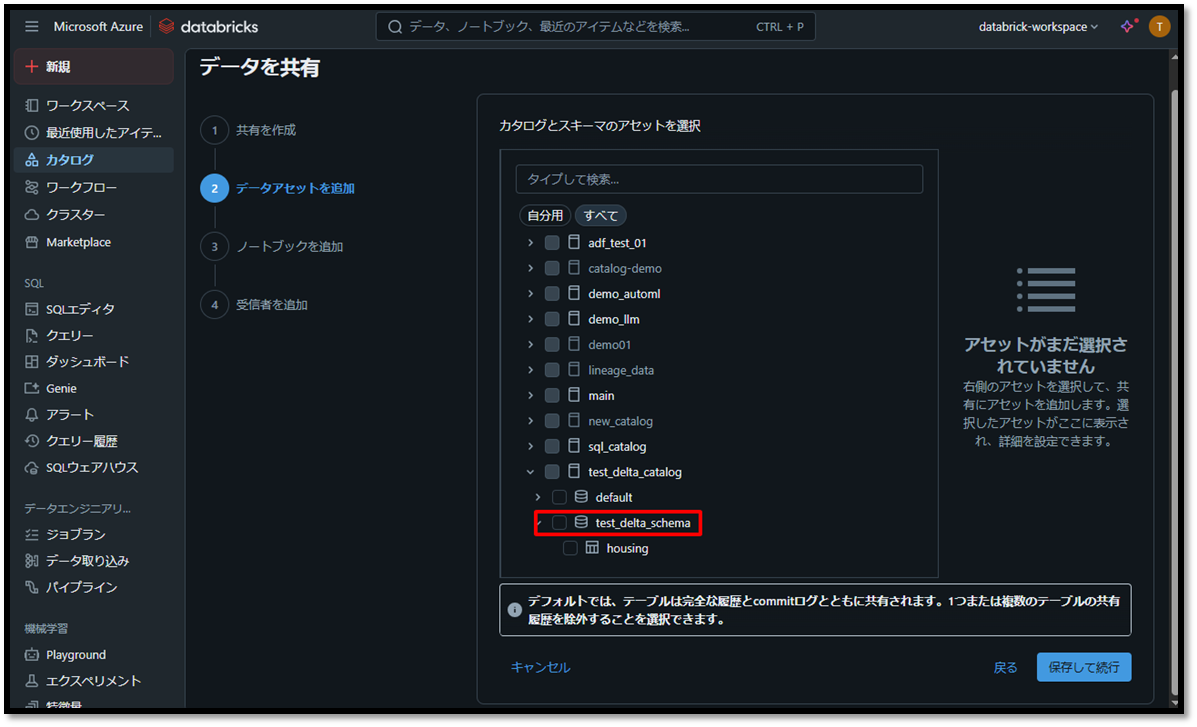This screenshot has height=727, width=1197.
Task: Check the test_delta_catalog checkbox
Action: pyautogui.click(x=552, y=472)
